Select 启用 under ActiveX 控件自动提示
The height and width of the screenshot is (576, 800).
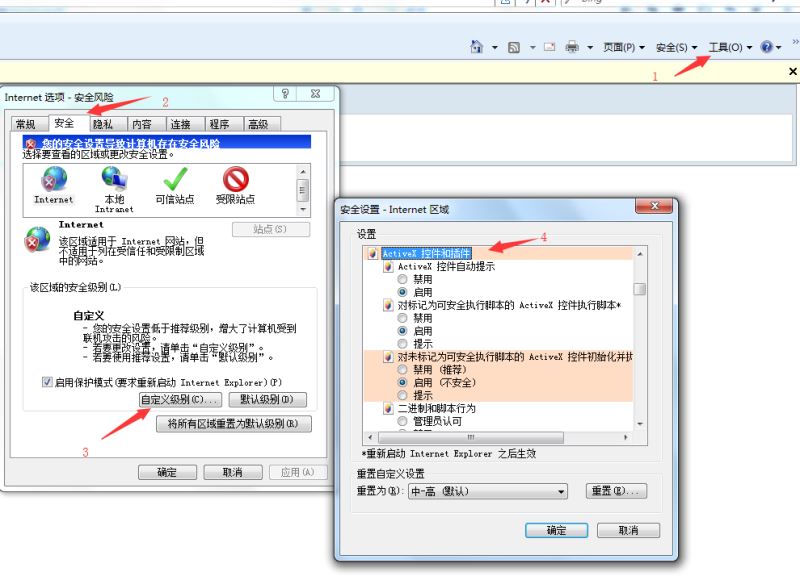pyautogui.click(x=403, y=292)
